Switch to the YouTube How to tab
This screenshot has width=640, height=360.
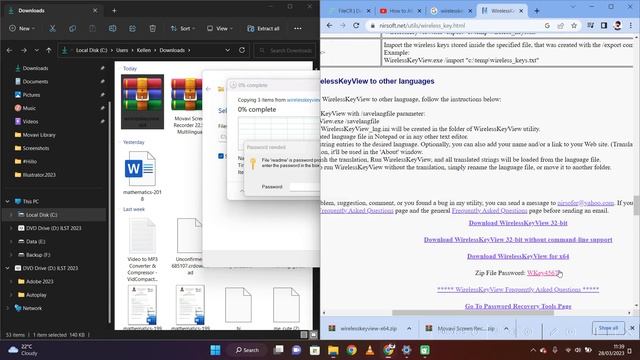coord(400,11)
